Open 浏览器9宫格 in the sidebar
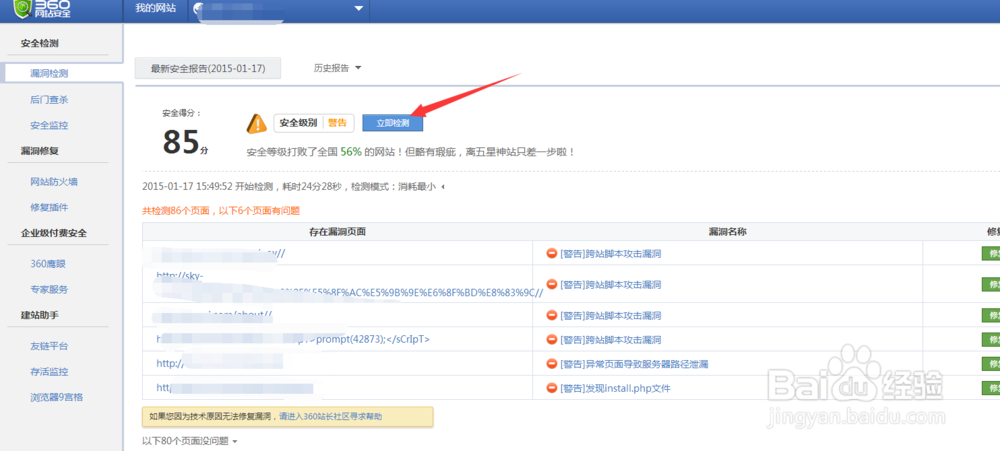Screen dimensions: 1000x451 click(x=57, y=397)
